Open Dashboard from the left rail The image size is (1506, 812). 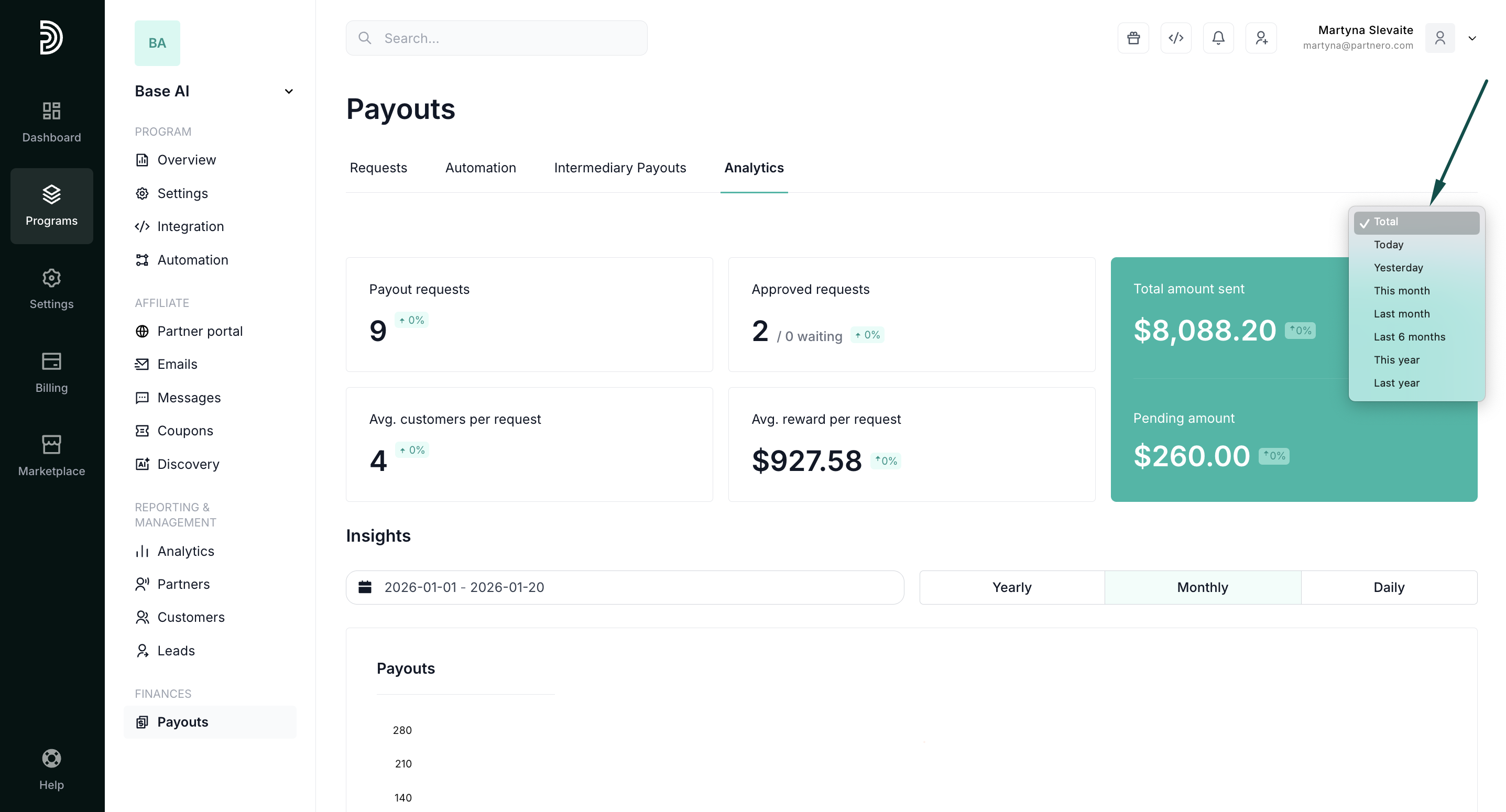51,122
